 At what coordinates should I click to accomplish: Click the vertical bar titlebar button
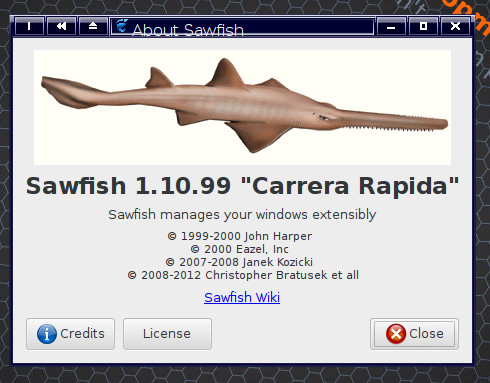(29, 26)
